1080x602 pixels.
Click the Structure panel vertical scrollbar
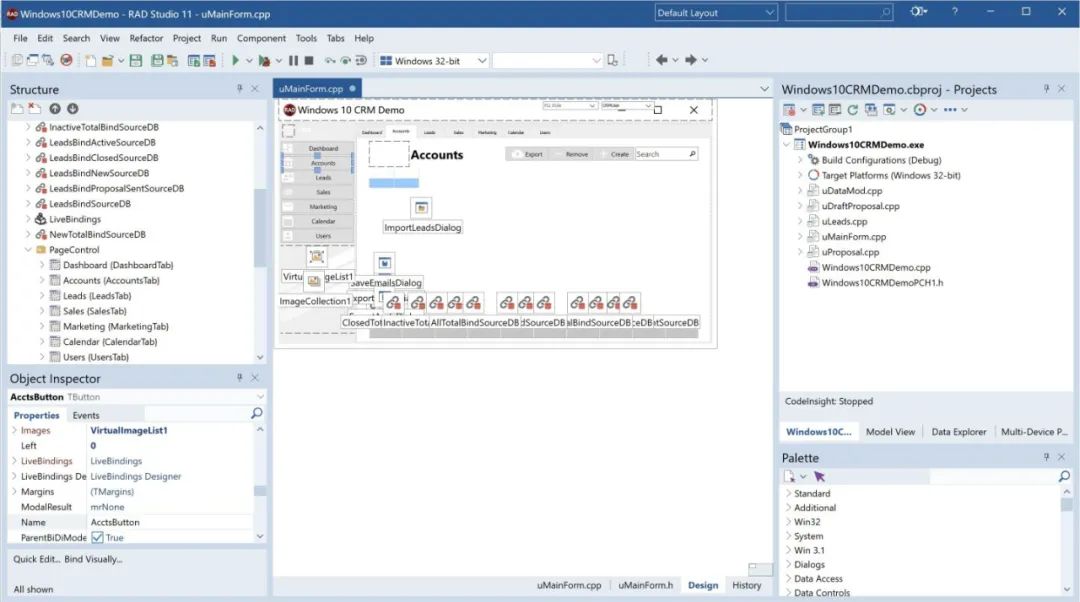click(x=260, y=227)
